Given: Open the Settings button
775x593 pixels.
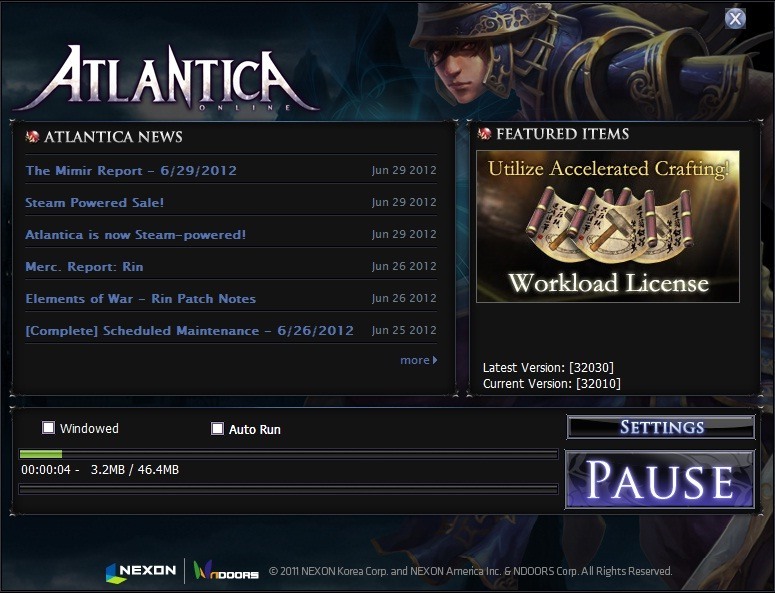Looking at the screenshot, I should pos(661,427).
